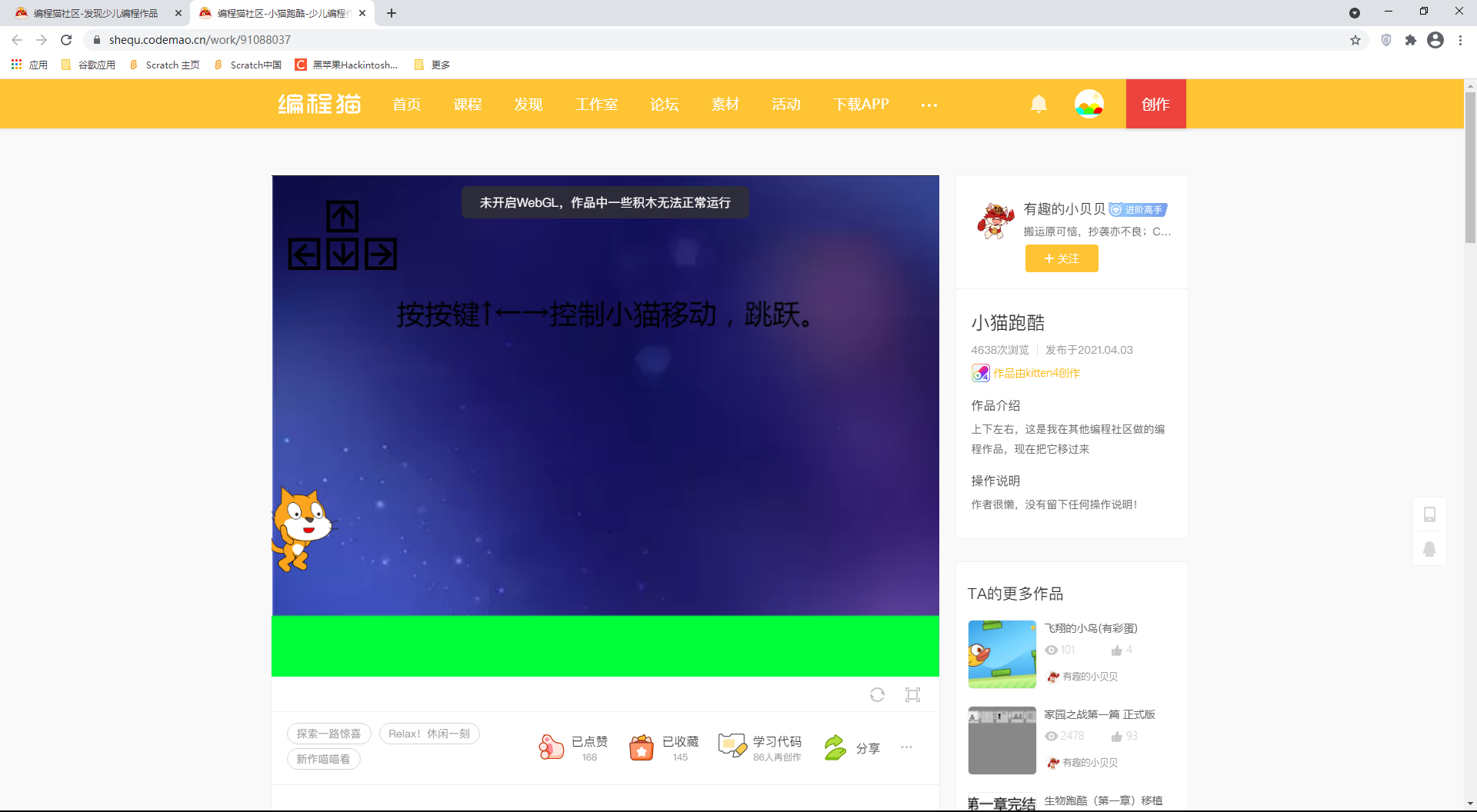
Task: Open more navigation items ellipsis
Action: (929, 105)
